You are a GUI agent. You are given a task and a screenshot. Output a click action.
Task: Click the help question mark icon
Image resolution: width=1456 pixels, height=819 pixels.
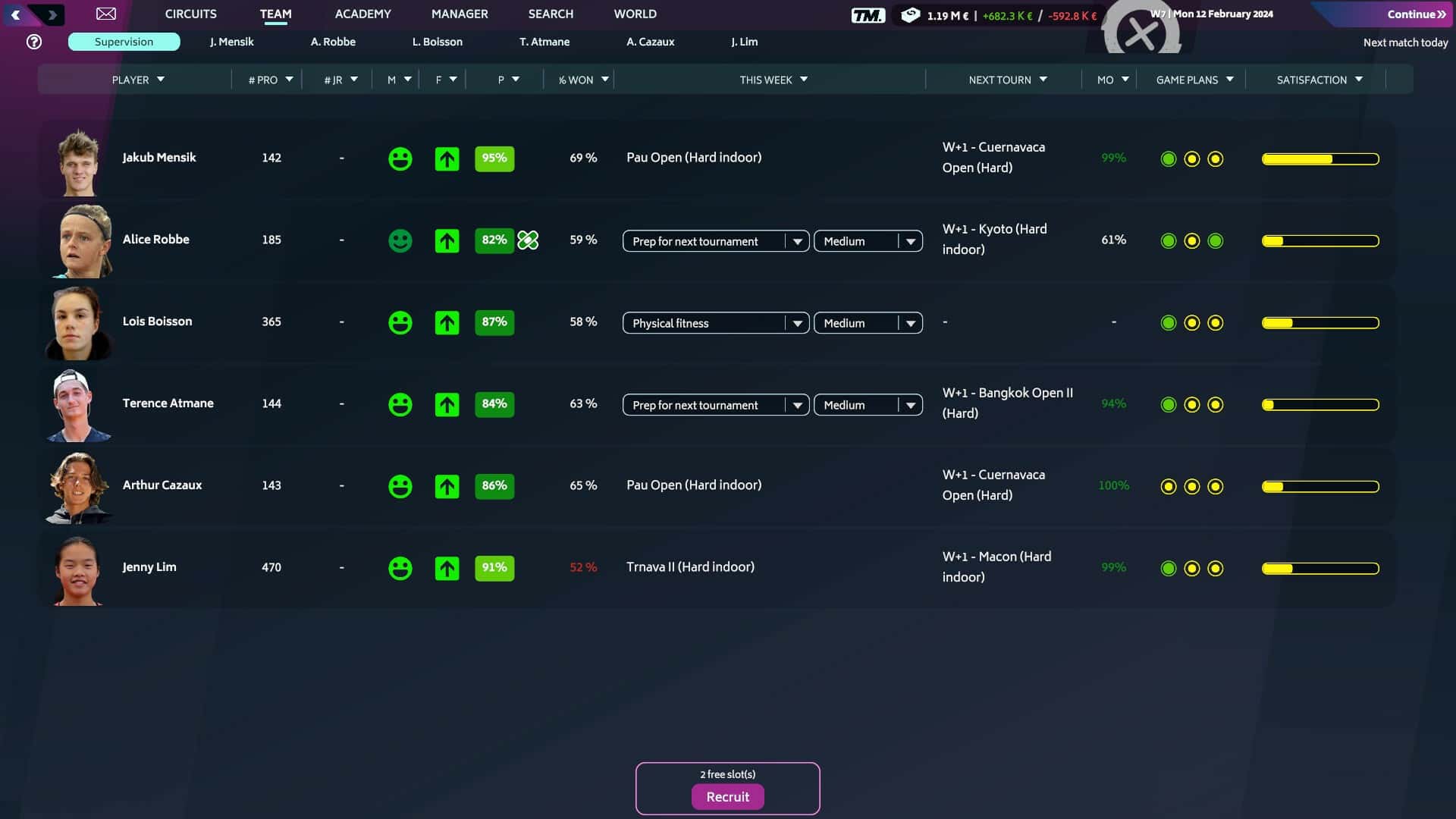[x=34, y=42]
